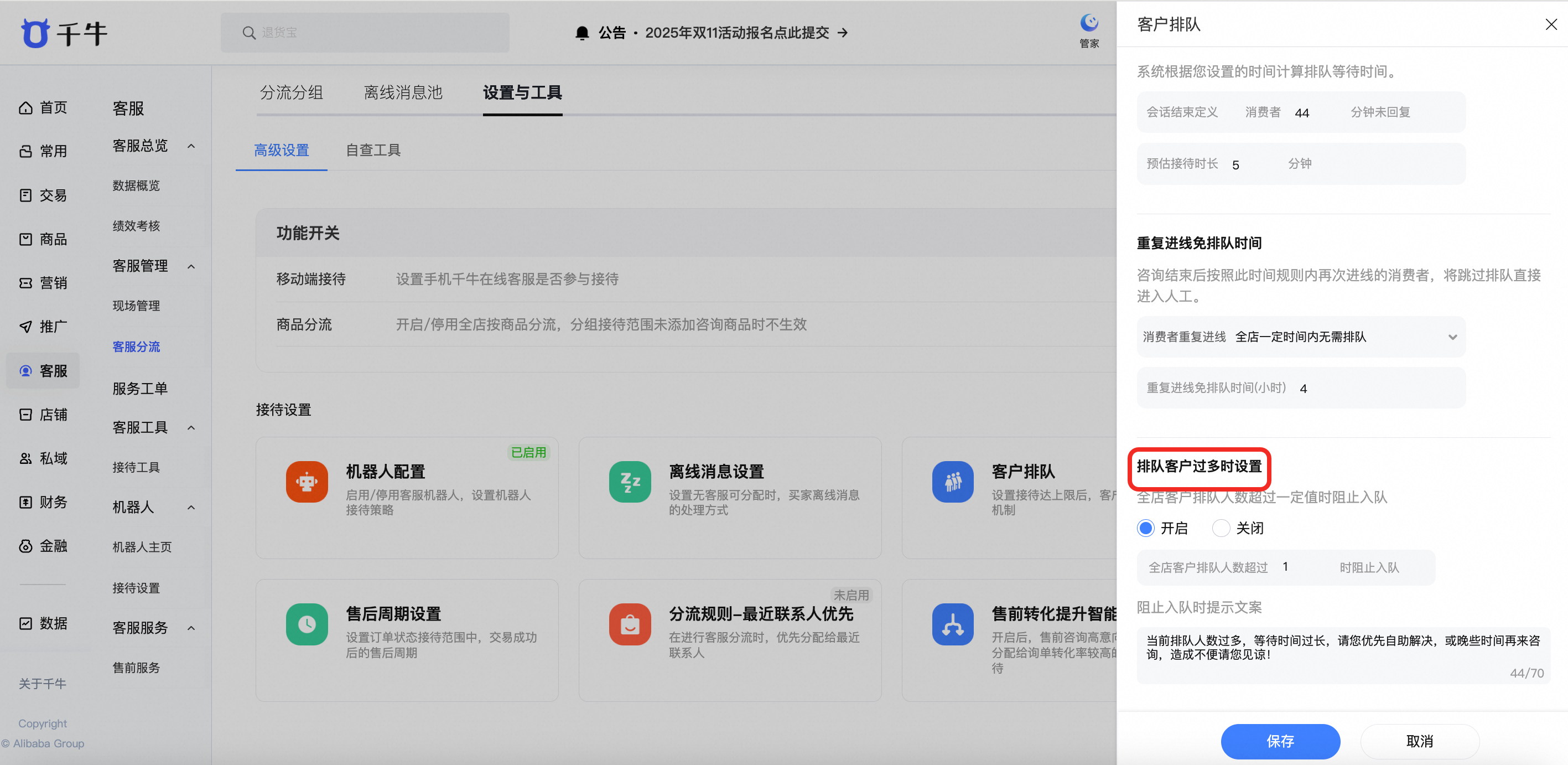This screenshot has width=1568, height=765.
Task: Click the 营销 sidebar icon
Action: pyautogui.click(x=25, y=283)
